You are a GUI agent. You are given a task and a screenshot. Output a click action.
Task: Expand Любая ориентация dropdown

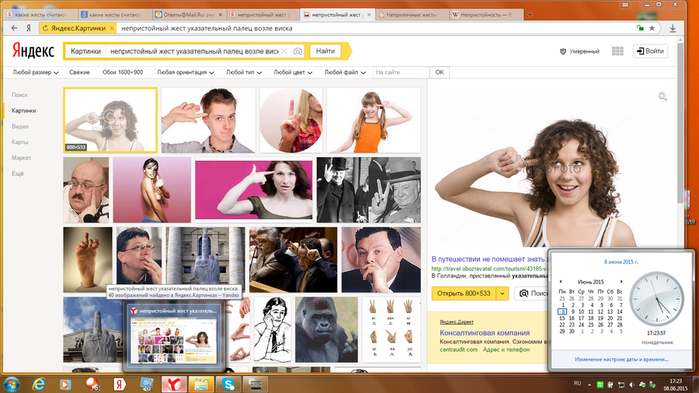pos(185,72)
